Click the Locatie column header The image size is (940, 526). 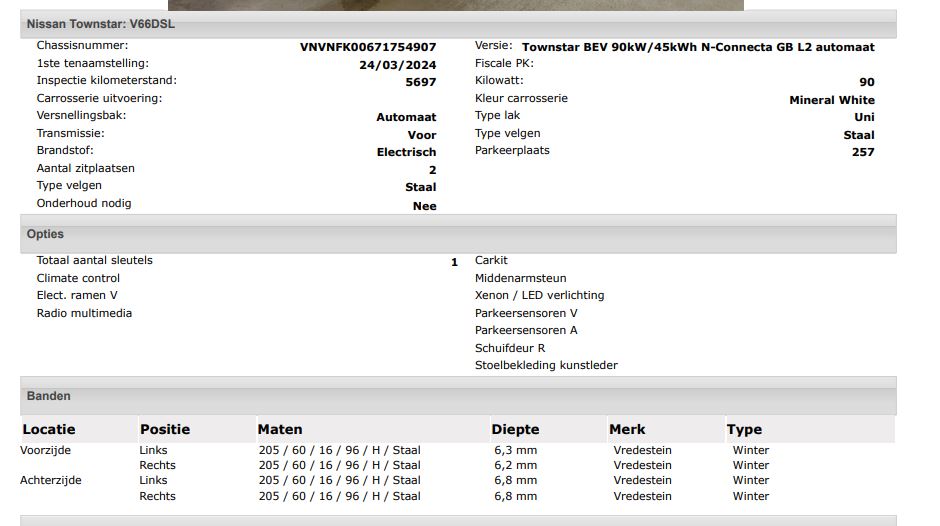pos(48,429)
